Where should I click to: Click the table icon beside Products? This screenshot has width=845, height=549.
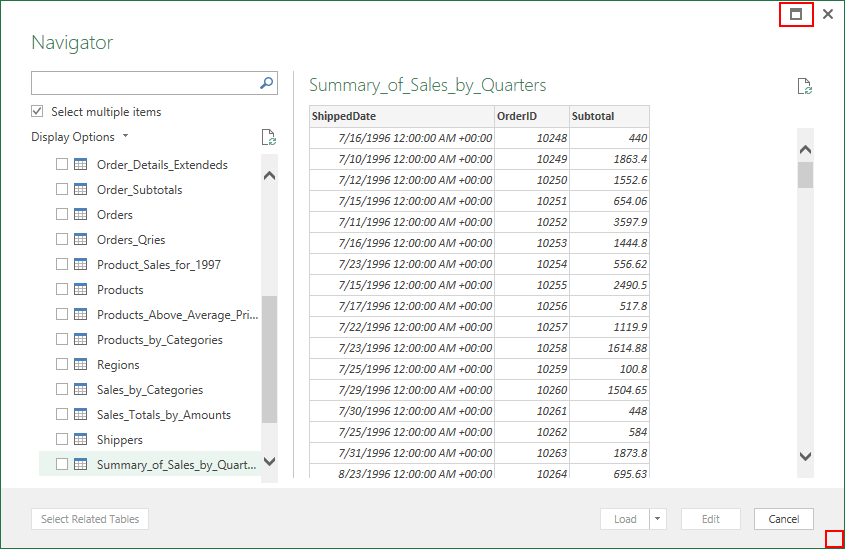(81, 290)
